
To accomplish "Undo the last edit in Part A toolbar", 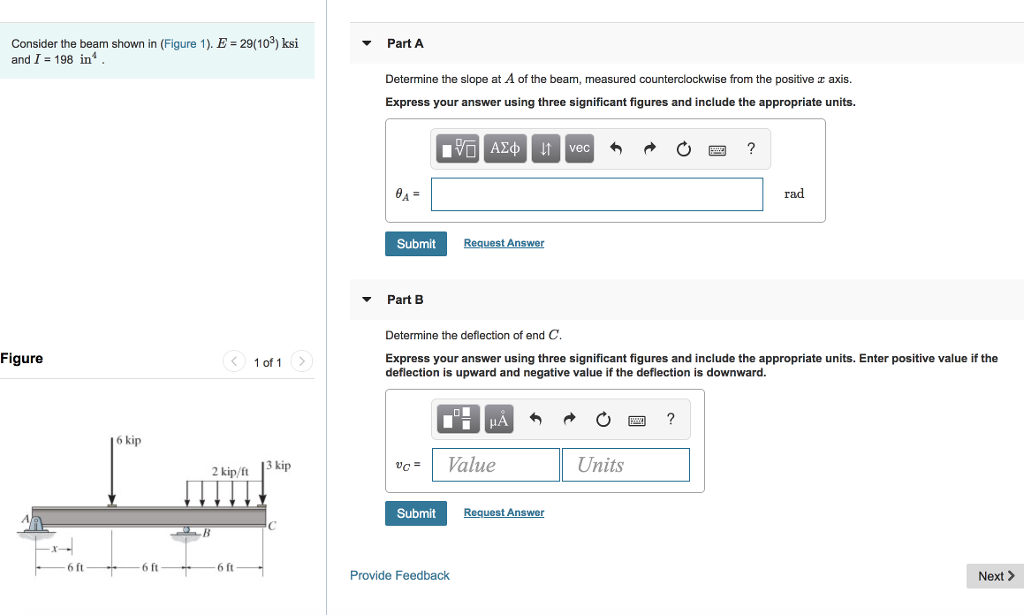I will (615, 148).
